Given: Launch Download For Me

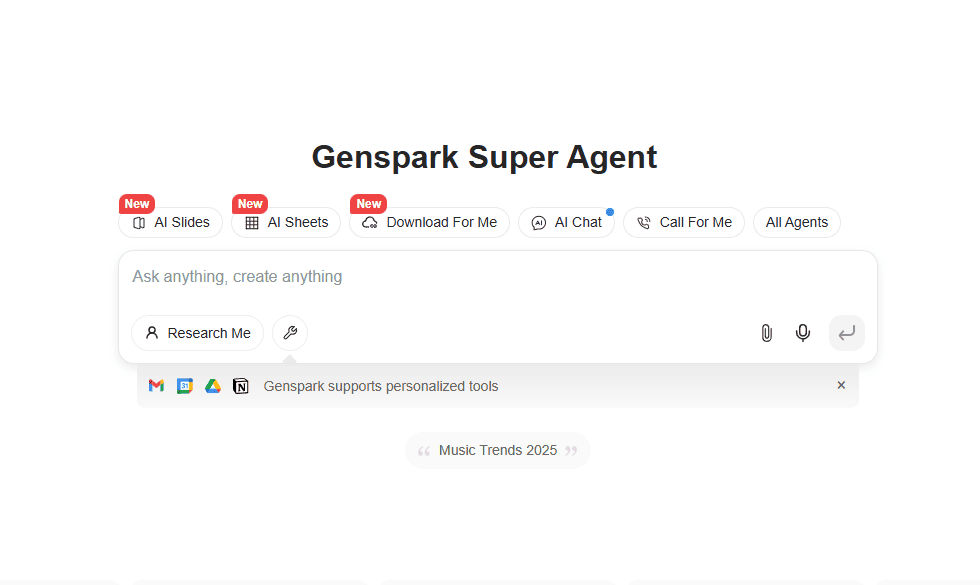Looking at the screenshot, I should [429, 222].
